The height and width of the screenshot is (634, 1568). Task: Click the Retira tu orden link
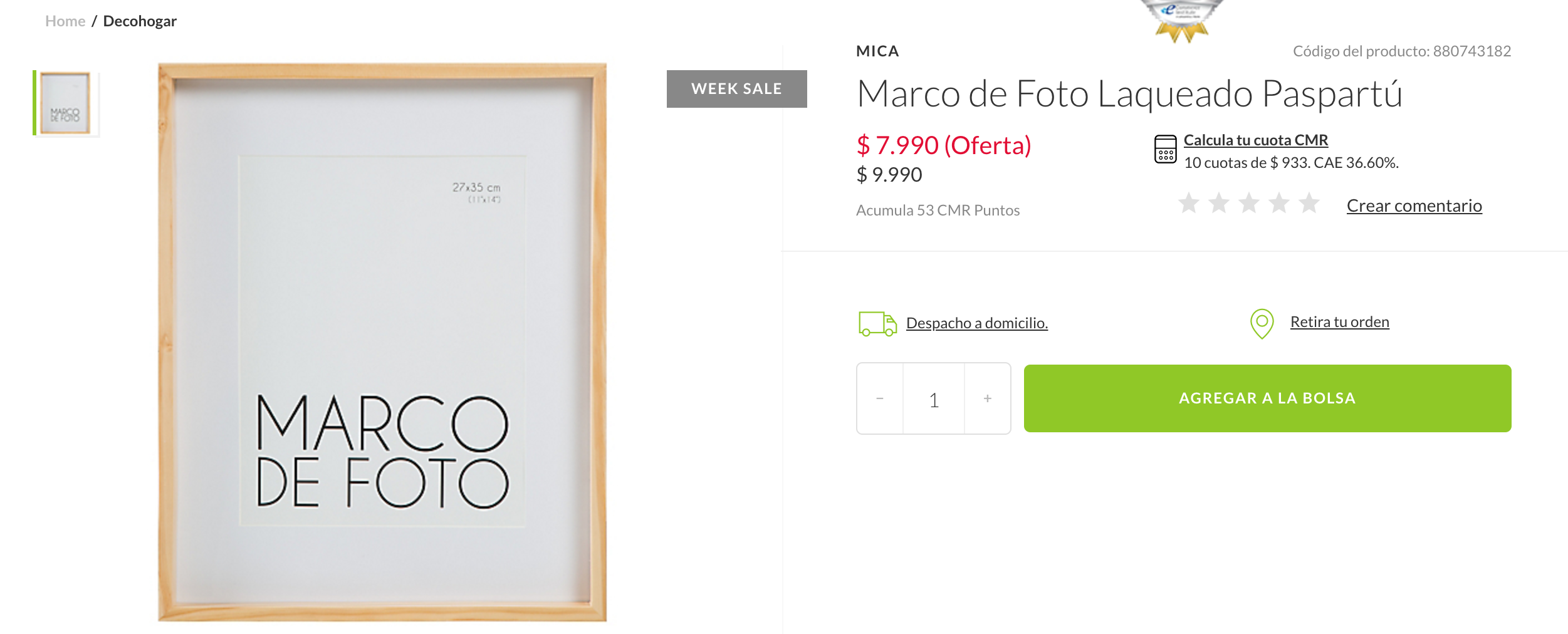click(1339, 322)
